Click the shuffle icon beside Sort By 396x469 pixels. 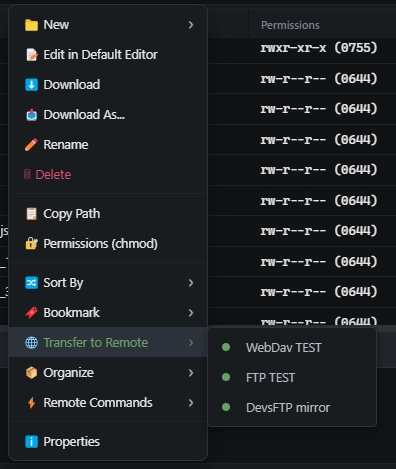tap(31, 283)
